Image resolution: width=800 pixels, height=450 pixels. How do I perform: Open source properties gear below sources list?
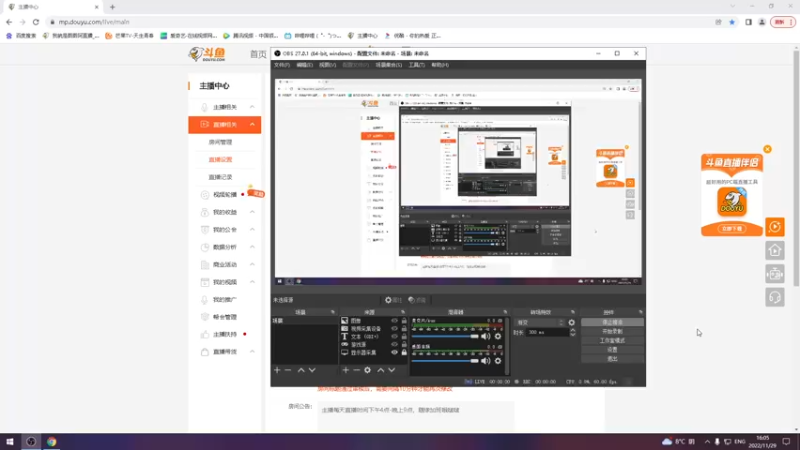(x=367, y=370)
